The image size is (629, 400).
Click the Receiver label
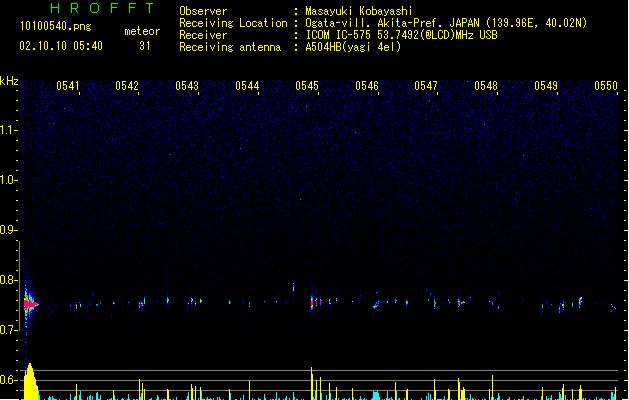(203, 35)
